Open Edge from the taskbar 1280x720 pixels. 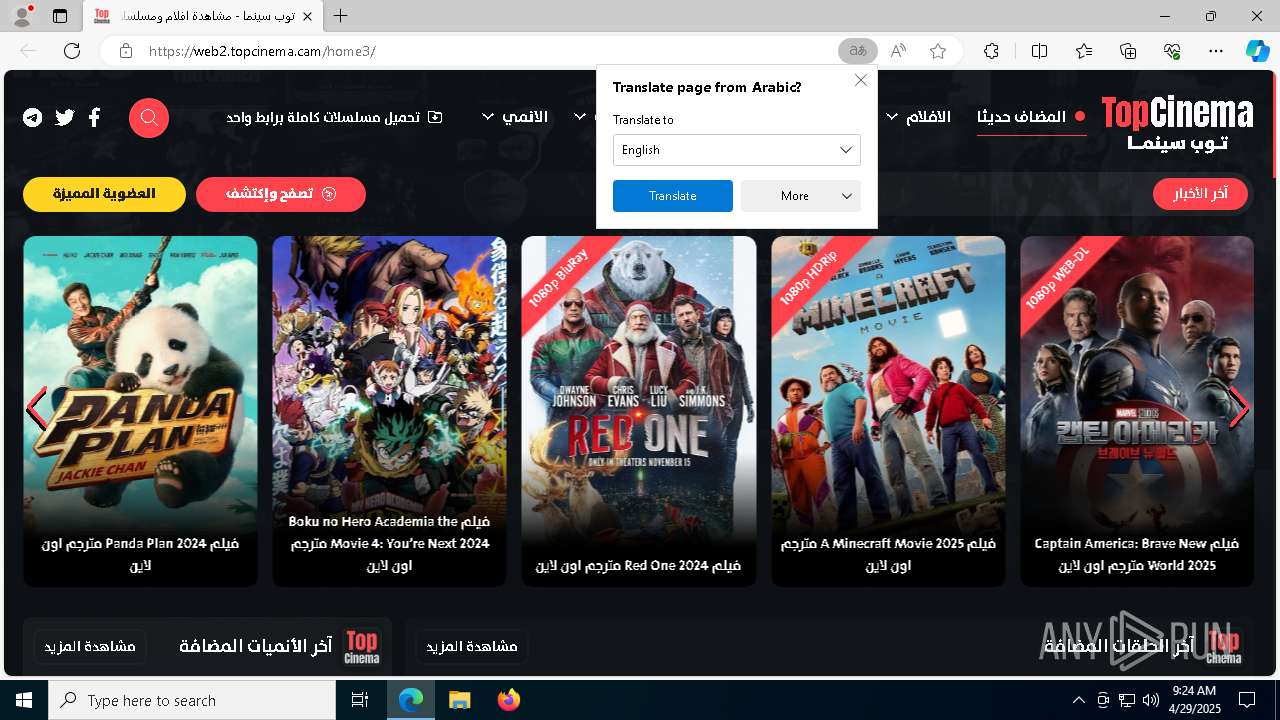[411, 700]
